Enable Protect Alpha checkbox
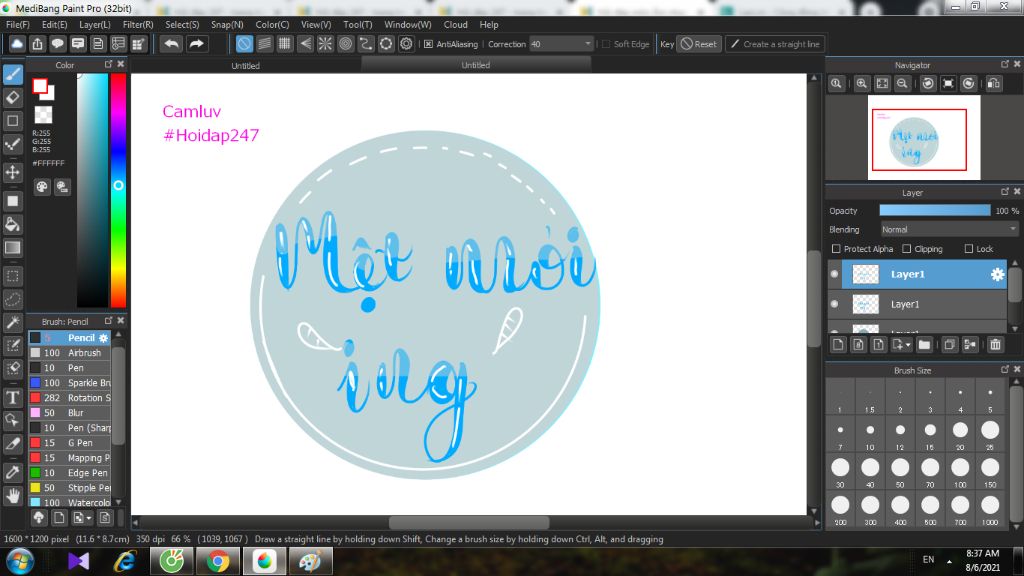 coord(836,249)
